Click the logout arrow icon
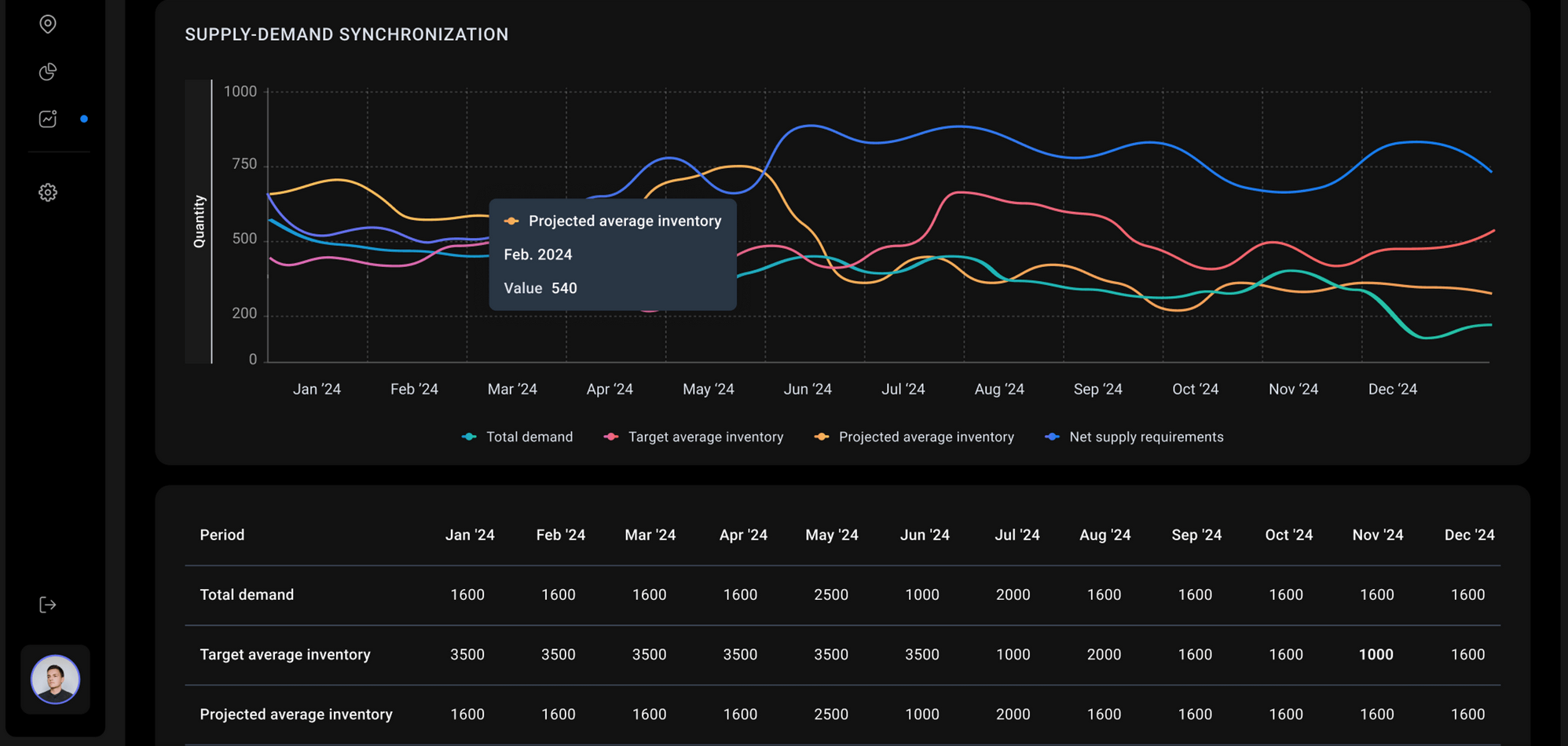The image size is (1568, 746). [48, 605]
